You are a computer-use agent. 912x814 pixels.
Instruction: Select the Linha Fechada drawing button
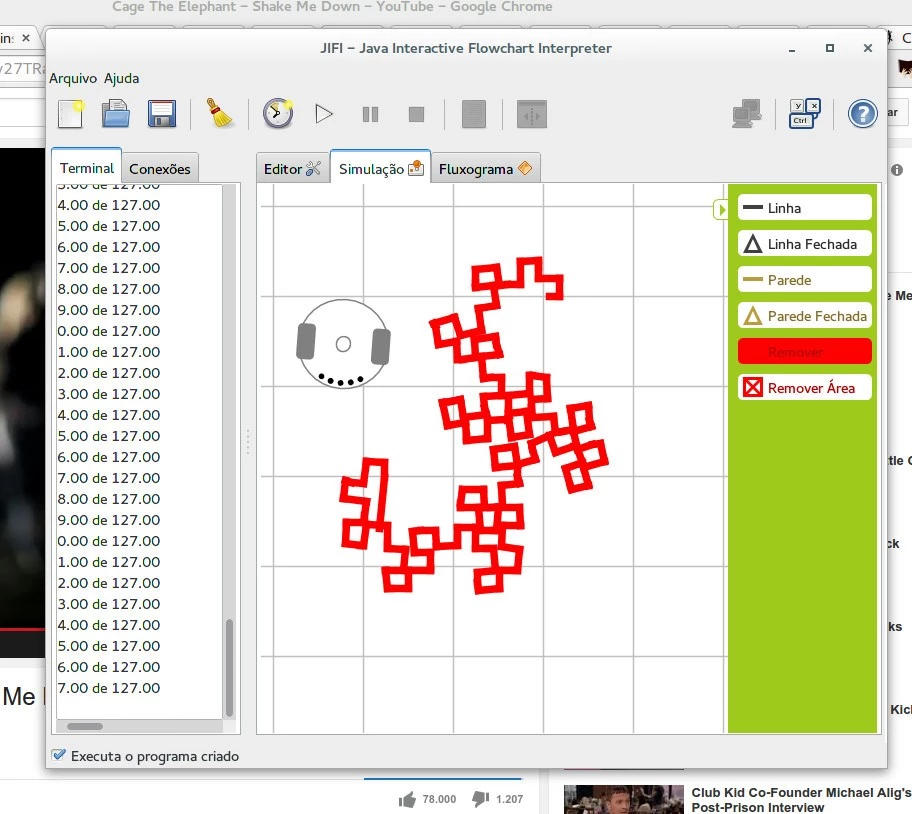coord(804,244)
